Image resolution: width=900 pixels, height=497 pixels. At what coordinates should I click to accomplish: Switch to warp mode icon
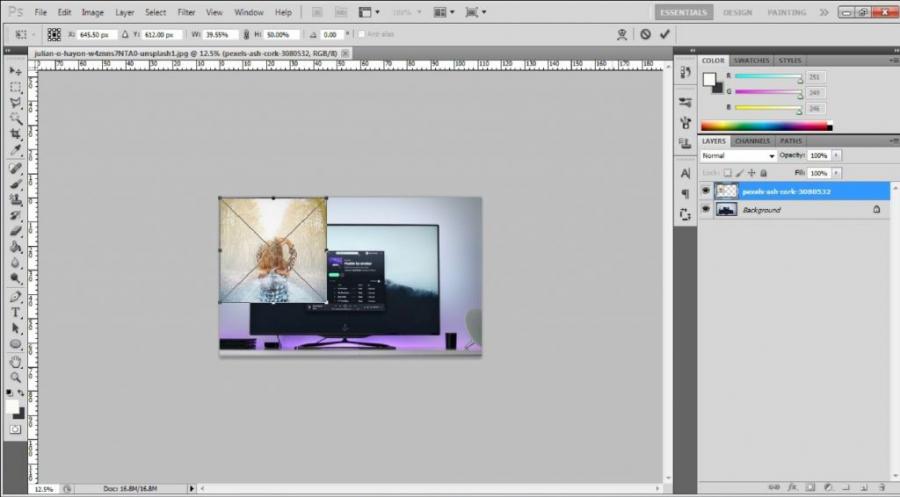pyautogui.click(x=622, y=34)
